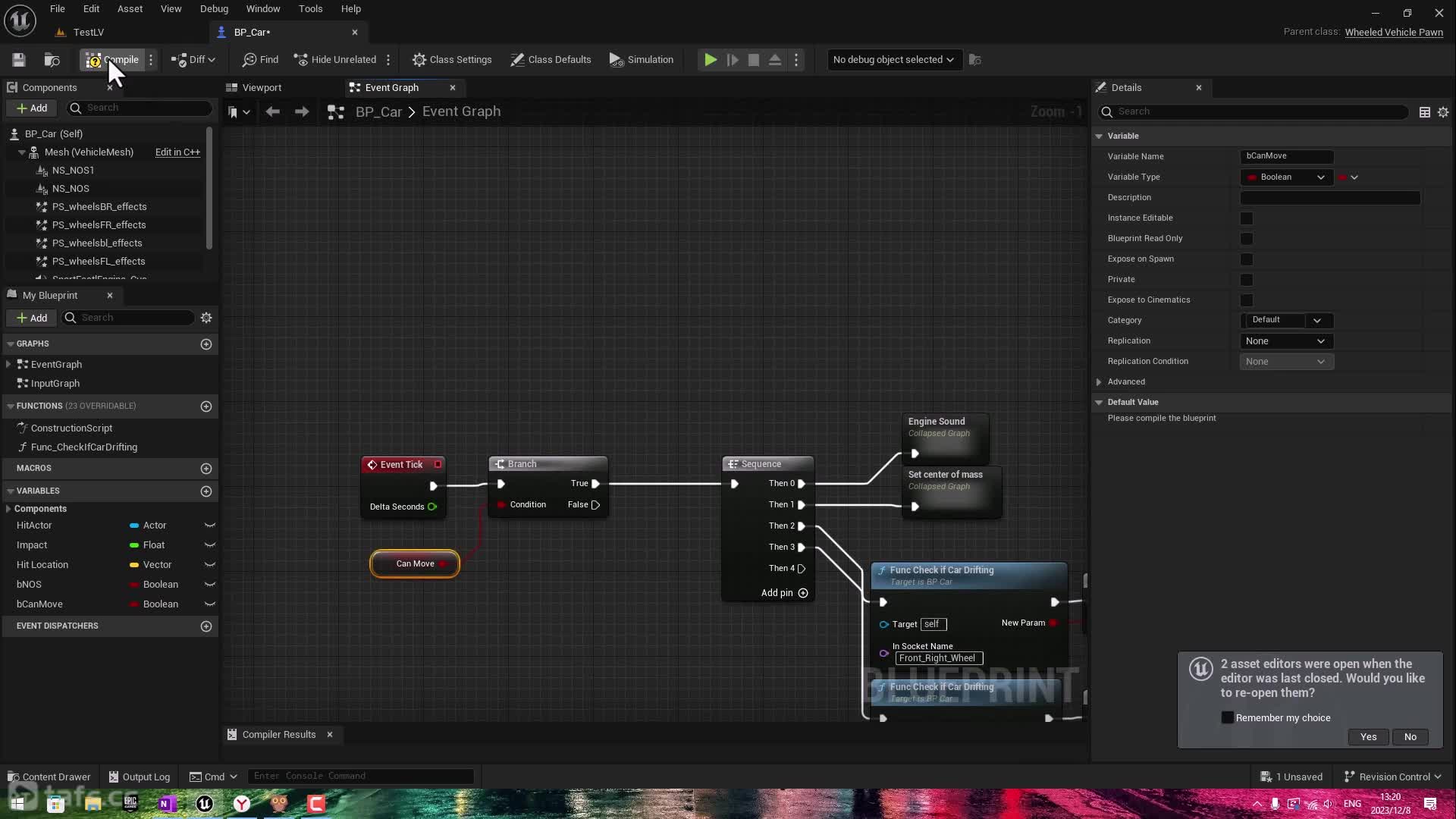This screenshot has width=1456, height=819.
Task: Click the Play button to run simulation
Action: pos(710,59)
